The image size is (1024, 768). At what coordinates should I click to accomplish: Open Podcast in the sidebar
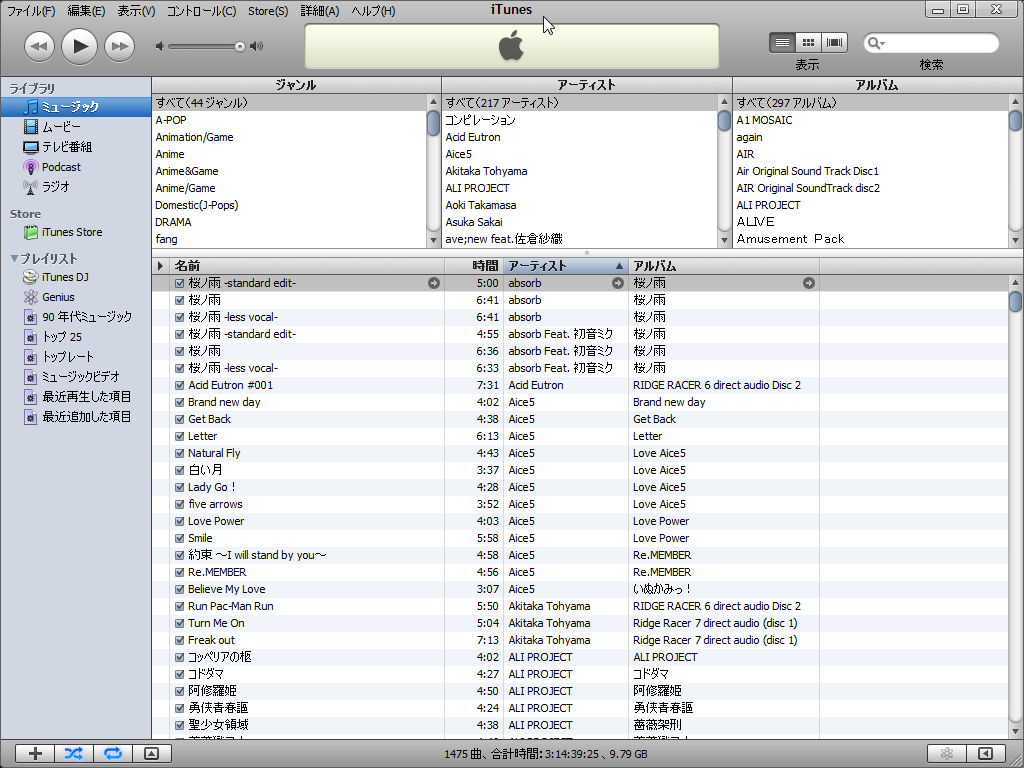(76, 167)
